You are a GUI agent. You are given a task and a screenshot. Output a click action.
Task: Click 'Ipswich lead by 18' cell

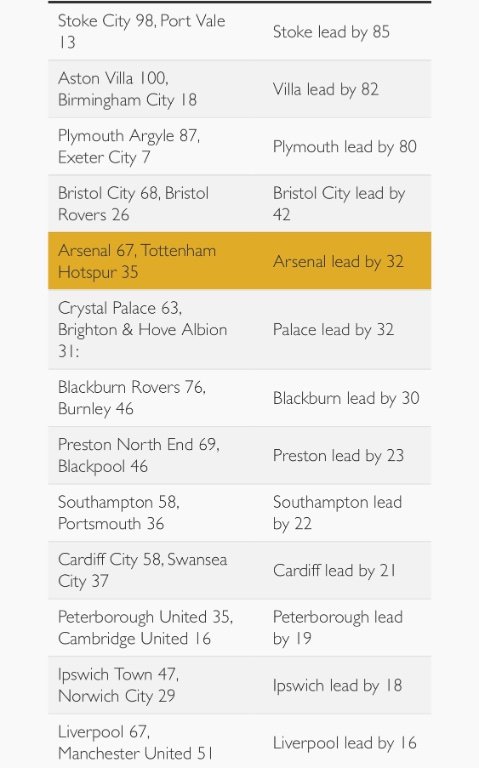coord(337,685)
